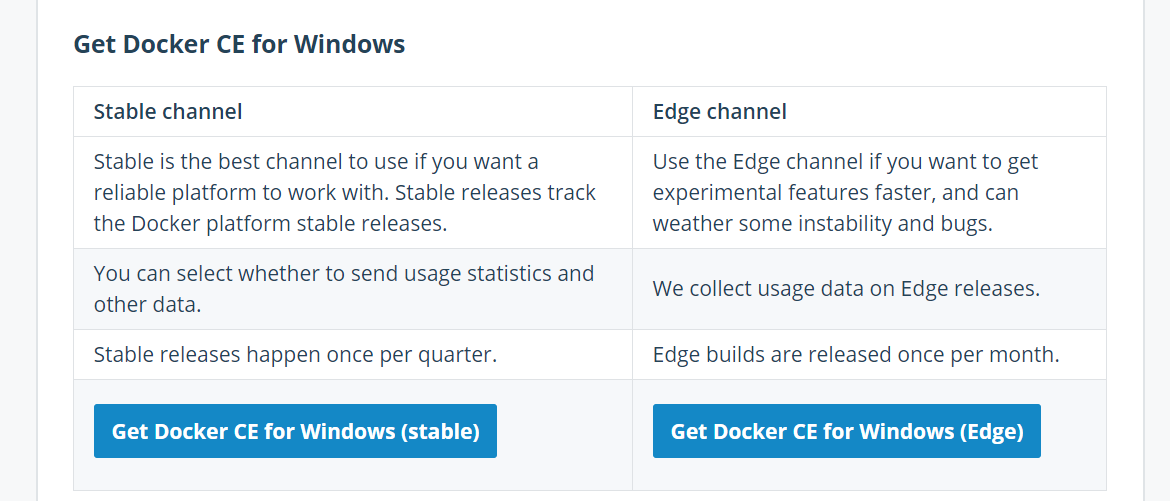Viewport: 1170px width, 501px height.
Task: Click the "Get Docker CE for Windows" section heading
Action: click(x=239, y=45)
